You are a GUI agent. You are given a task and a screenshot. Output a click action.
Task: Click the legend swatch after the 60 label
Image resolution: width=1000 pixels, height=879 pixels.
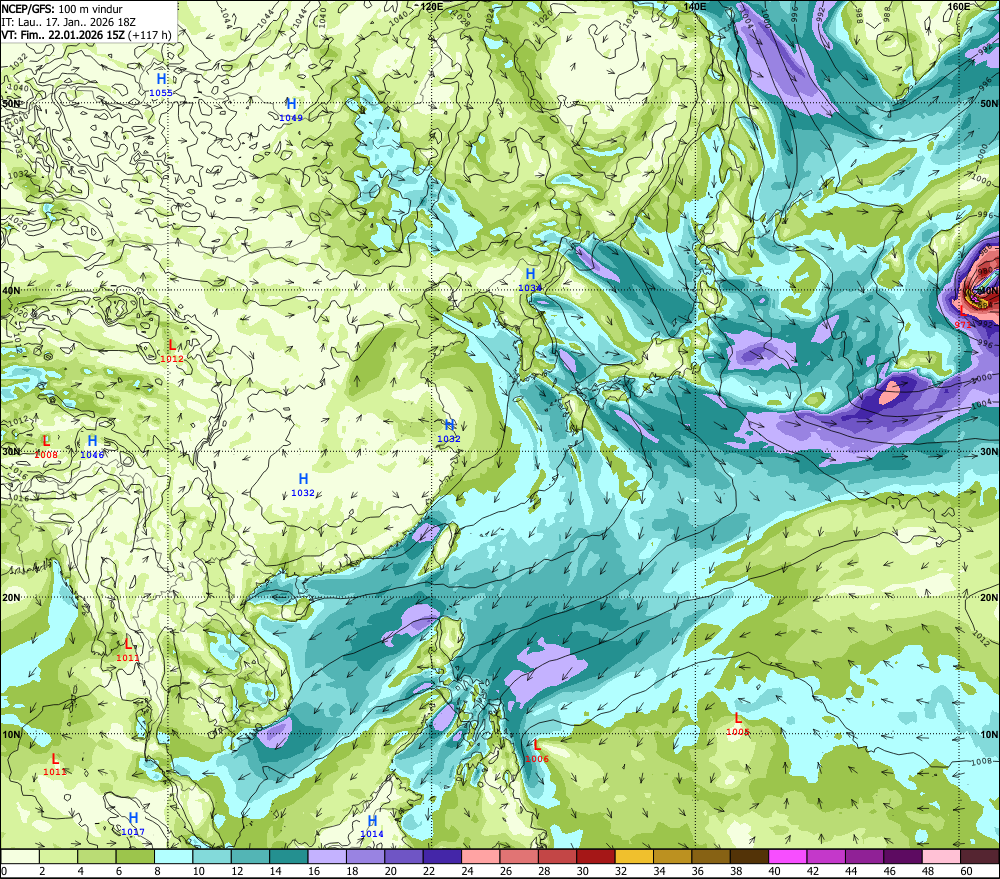[x=980, y=856]
